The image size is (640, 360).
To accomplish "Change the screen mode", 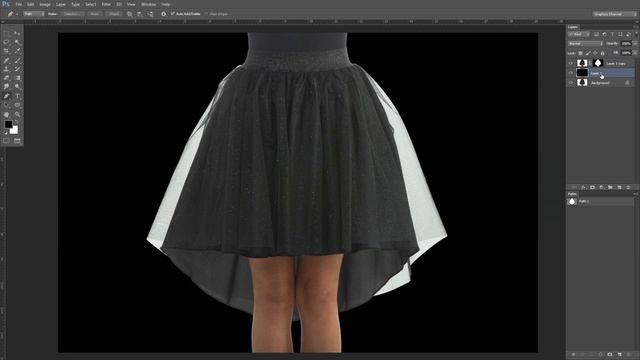I will tap(17, 141).
